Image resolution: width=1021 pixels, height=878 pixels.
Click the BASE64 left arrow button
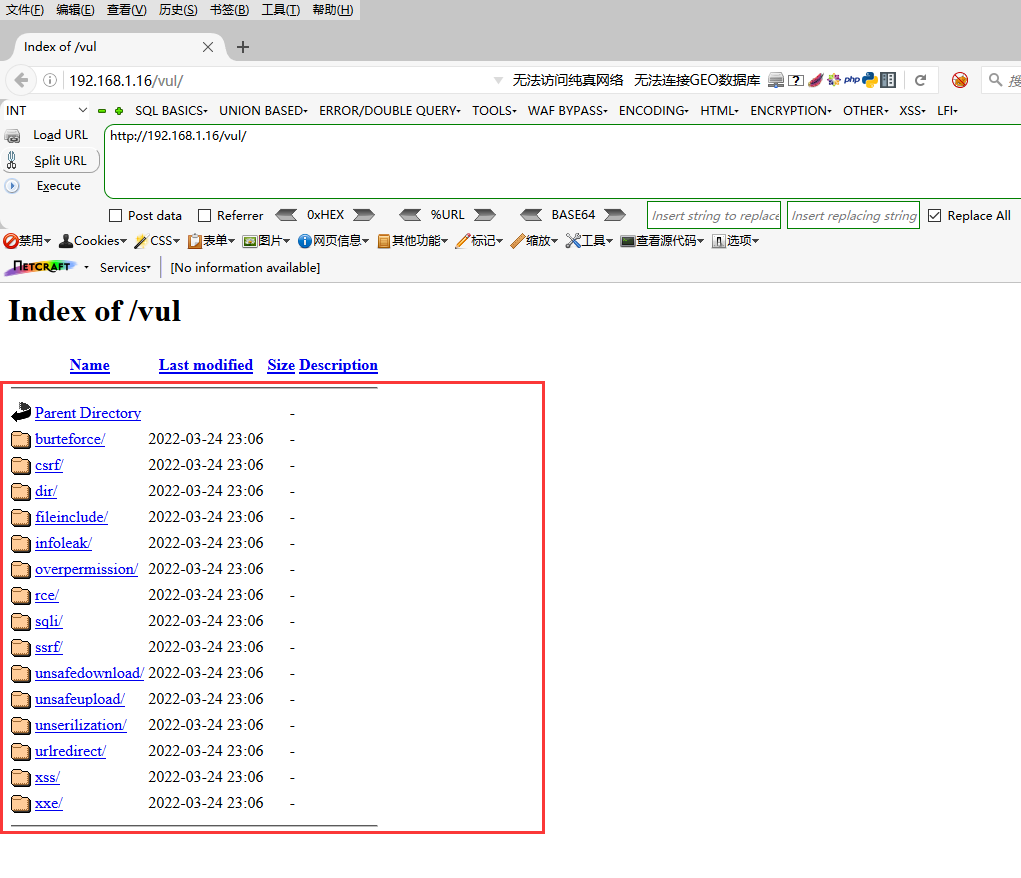[531, 215]
